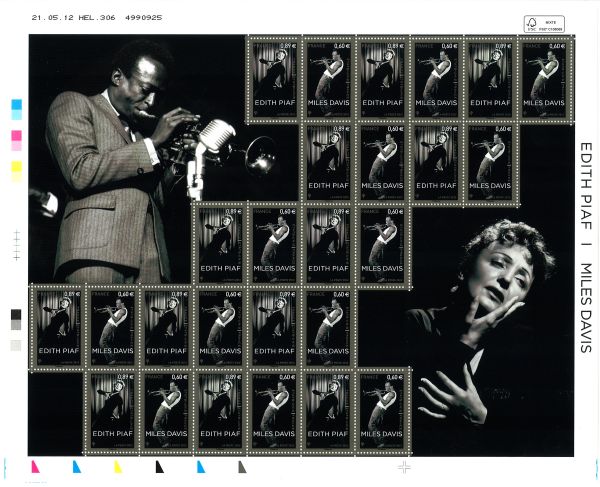Select the solid yellow color swatch
The height and width of the screenshot is (487, 600).
pyautogui.click(x=16, y=166)
